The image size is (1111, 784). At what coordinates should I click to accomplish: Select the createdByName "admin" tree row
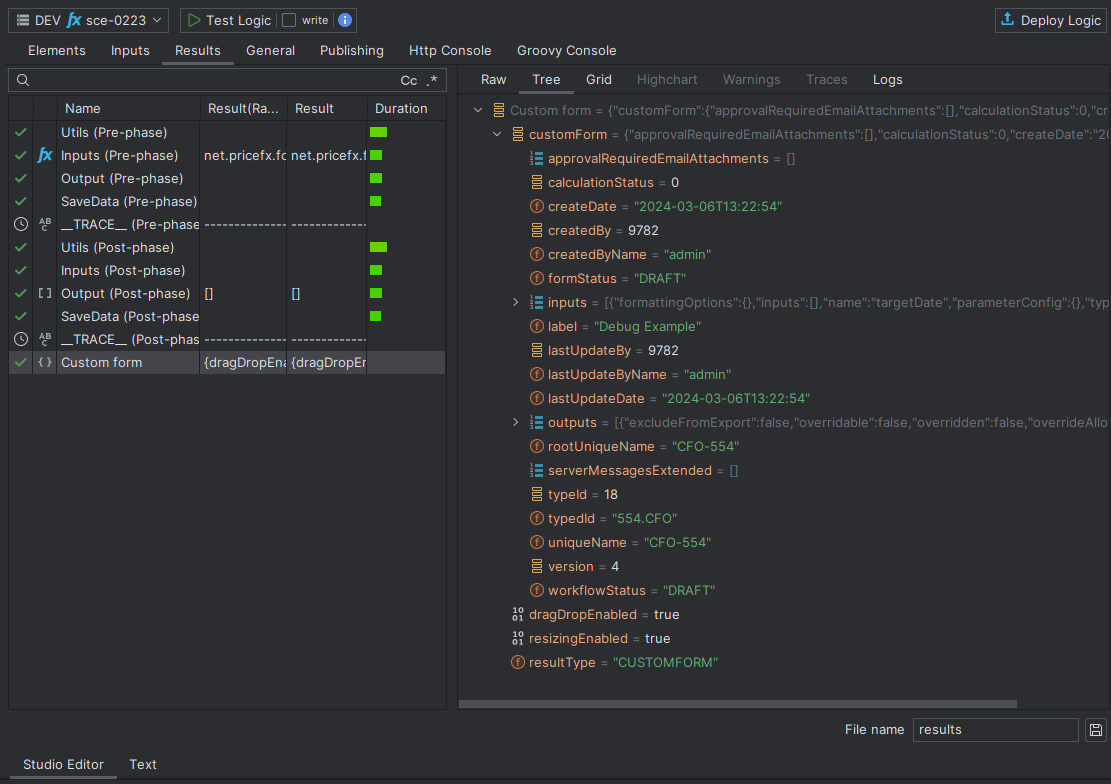click(x=620, y=254)
